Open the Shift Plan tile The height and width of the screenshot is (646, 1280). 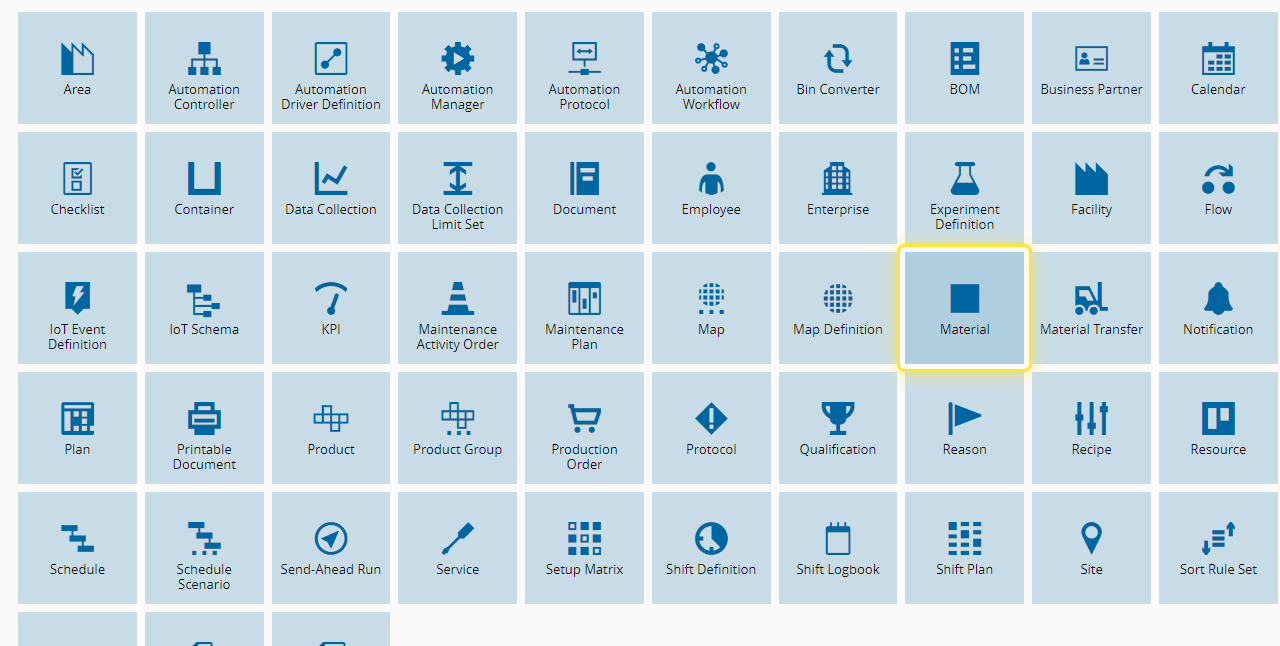pos(964,548)
